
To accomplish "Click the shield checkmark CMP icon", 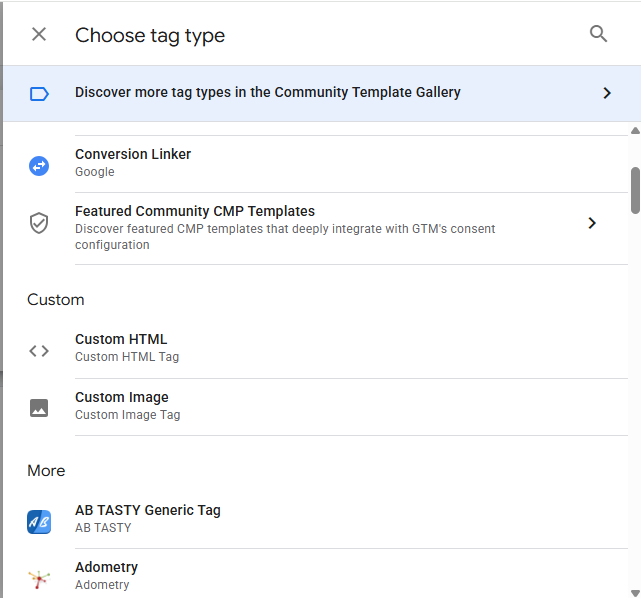I will [39, 223].
